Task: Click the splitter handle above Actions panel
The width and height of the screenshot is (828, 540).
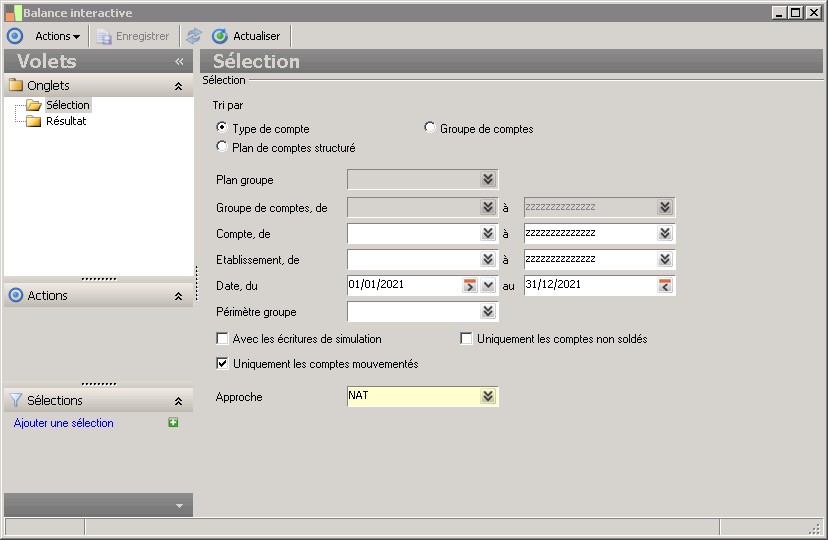Action: [99, 279]
